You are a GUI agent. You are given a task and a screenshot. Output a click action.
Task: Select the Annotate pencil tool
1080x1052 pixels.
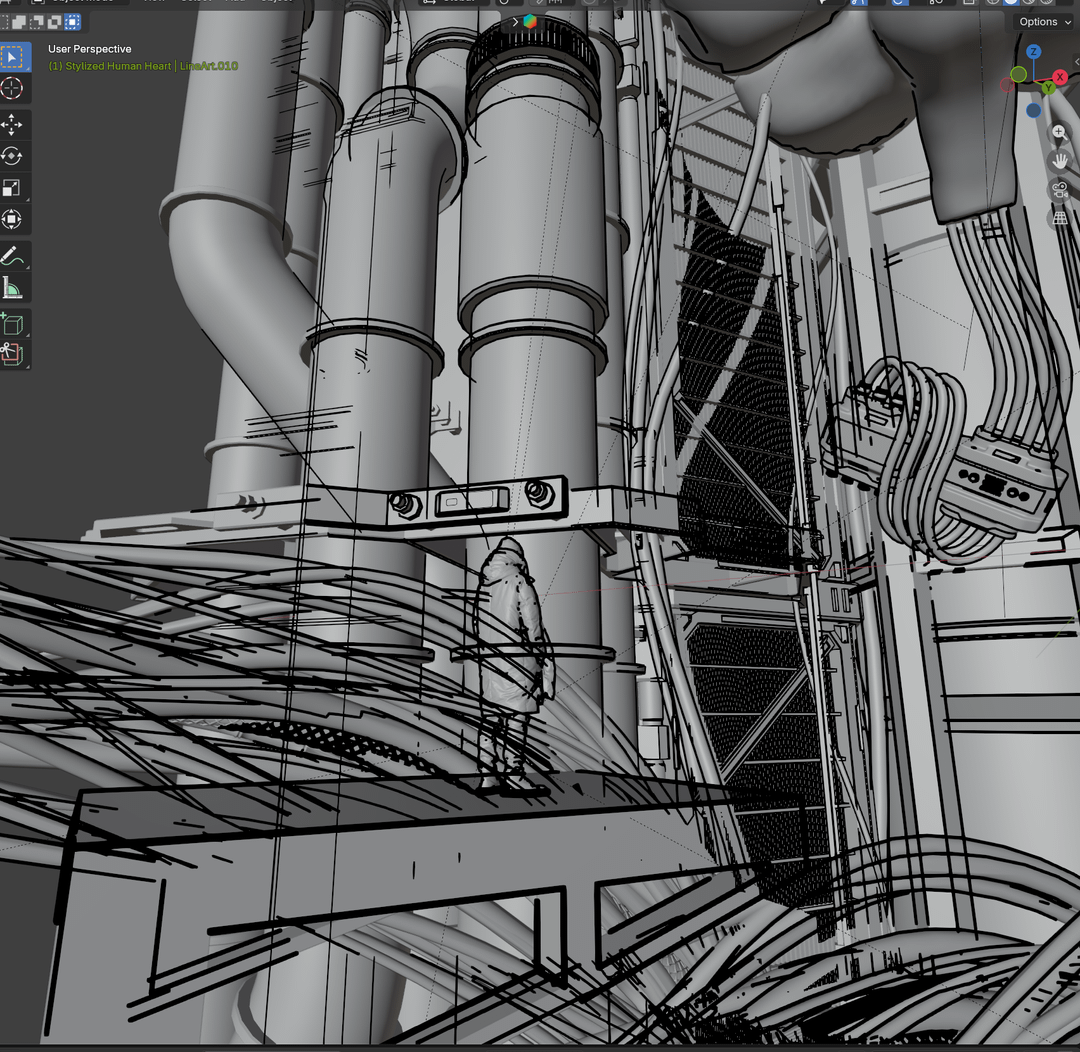(x=13, y=257)
